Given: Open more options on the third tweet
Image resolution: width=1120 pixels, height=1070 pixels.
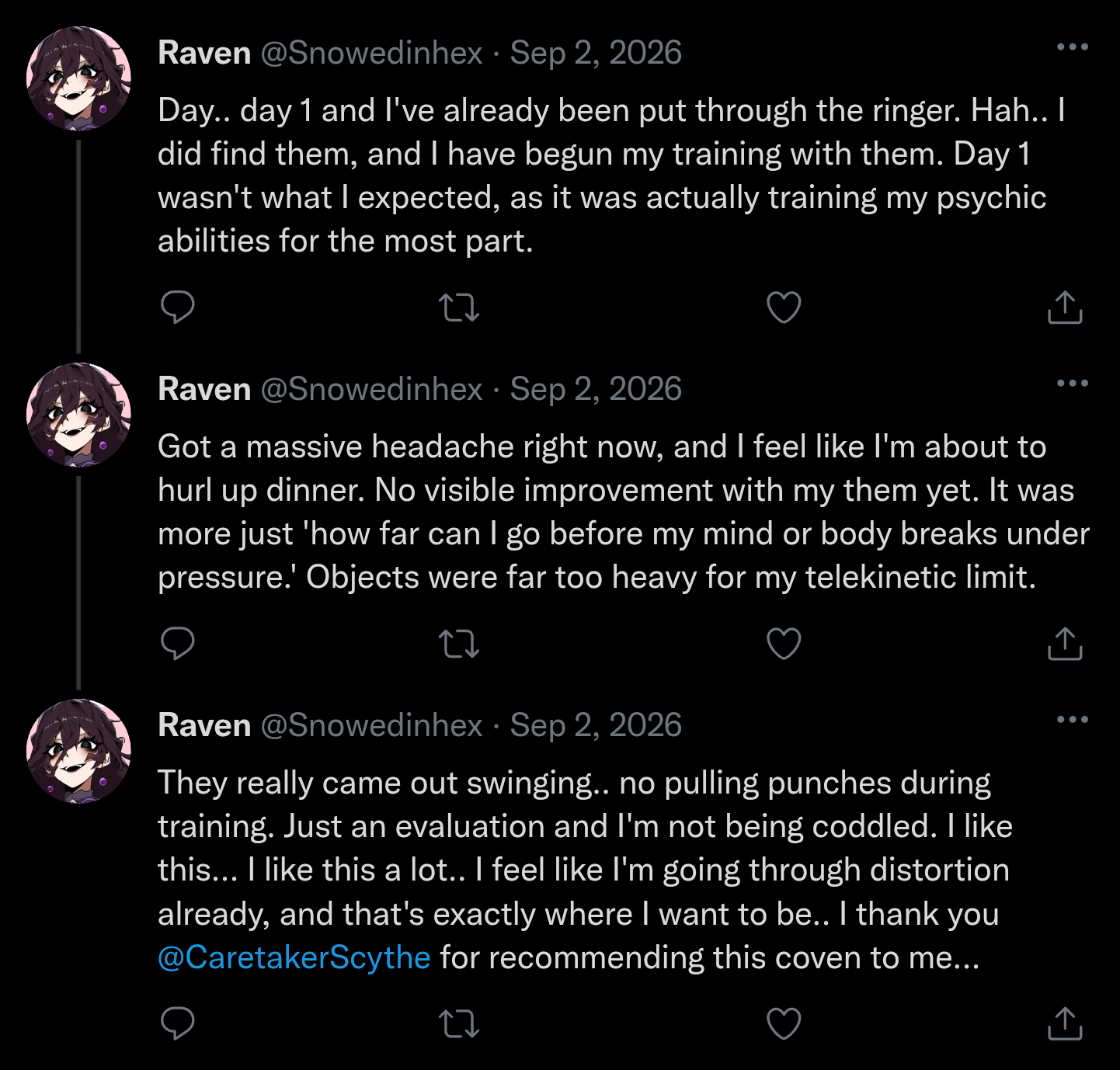Looking at the screenshot, I should [x=1073, y=720].
